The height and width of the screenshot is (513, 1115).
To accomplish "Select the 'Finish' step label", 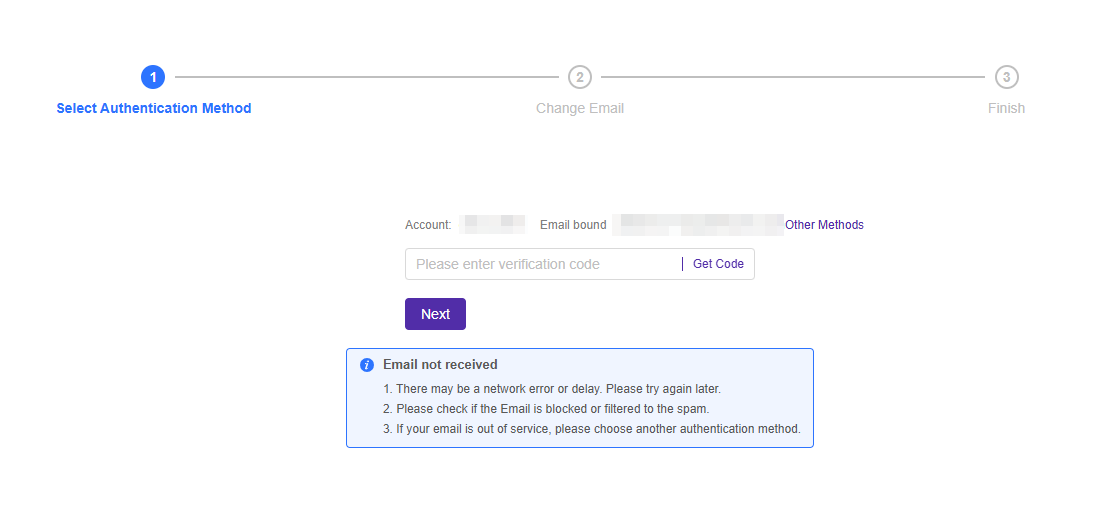I will click(x=1006, y=108).
